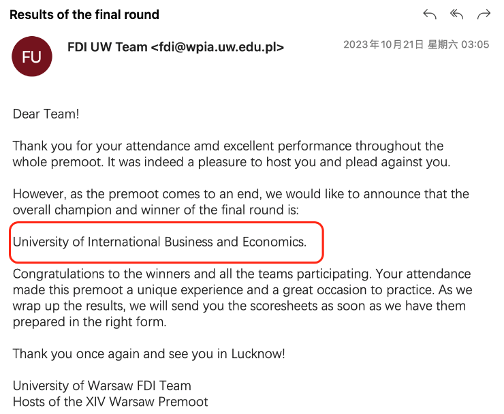Click the word scoresheets in the body

point(283,306)
